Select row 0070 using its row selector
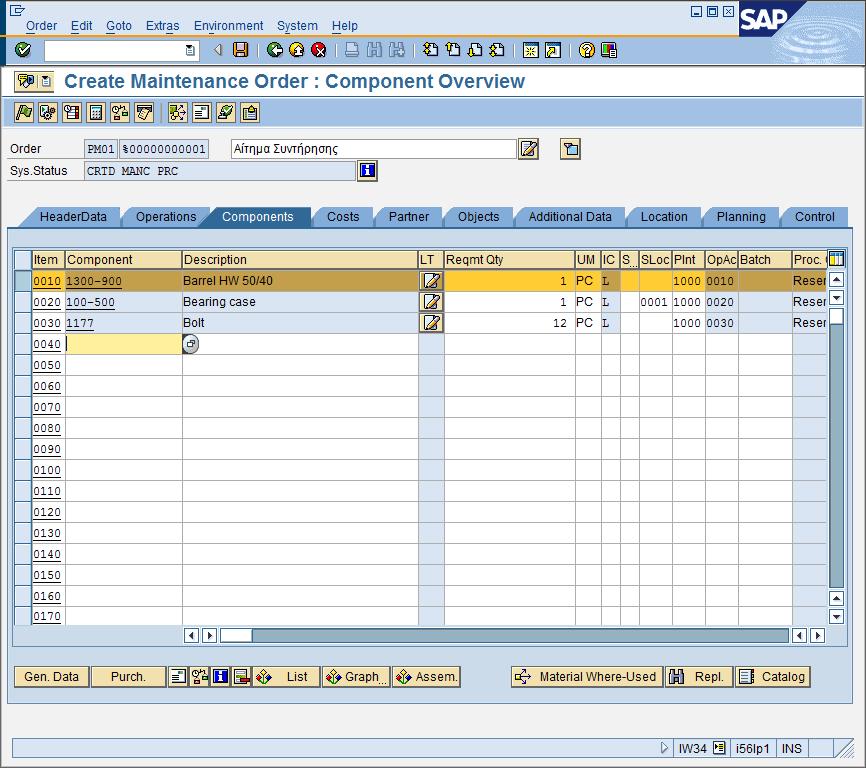This screenshot has height=768, width=866. point(23,407)
